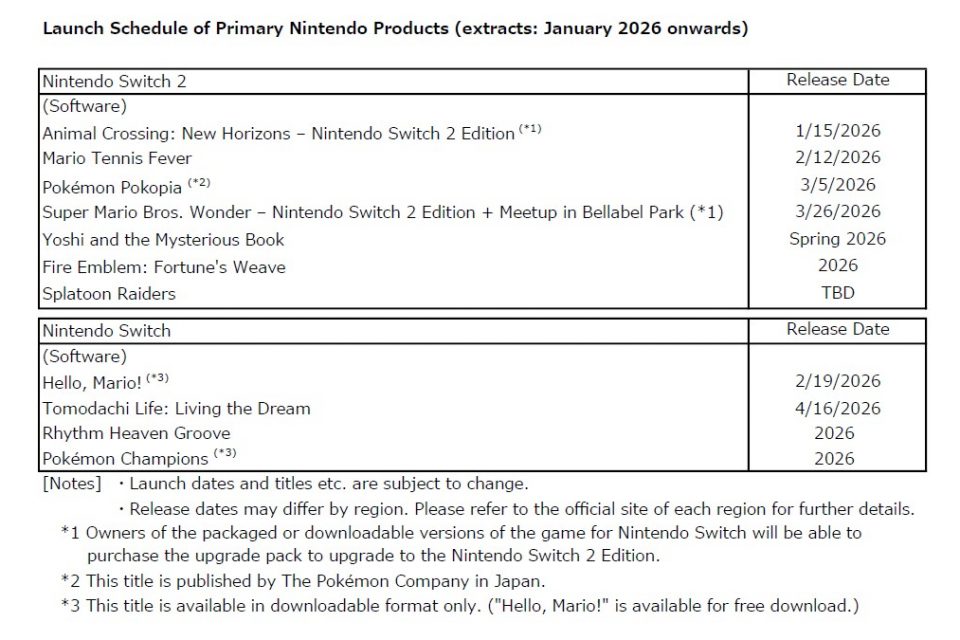
Task: Click Fire Emblem: Fortune's Weave entry
Action: click(163, 266)
